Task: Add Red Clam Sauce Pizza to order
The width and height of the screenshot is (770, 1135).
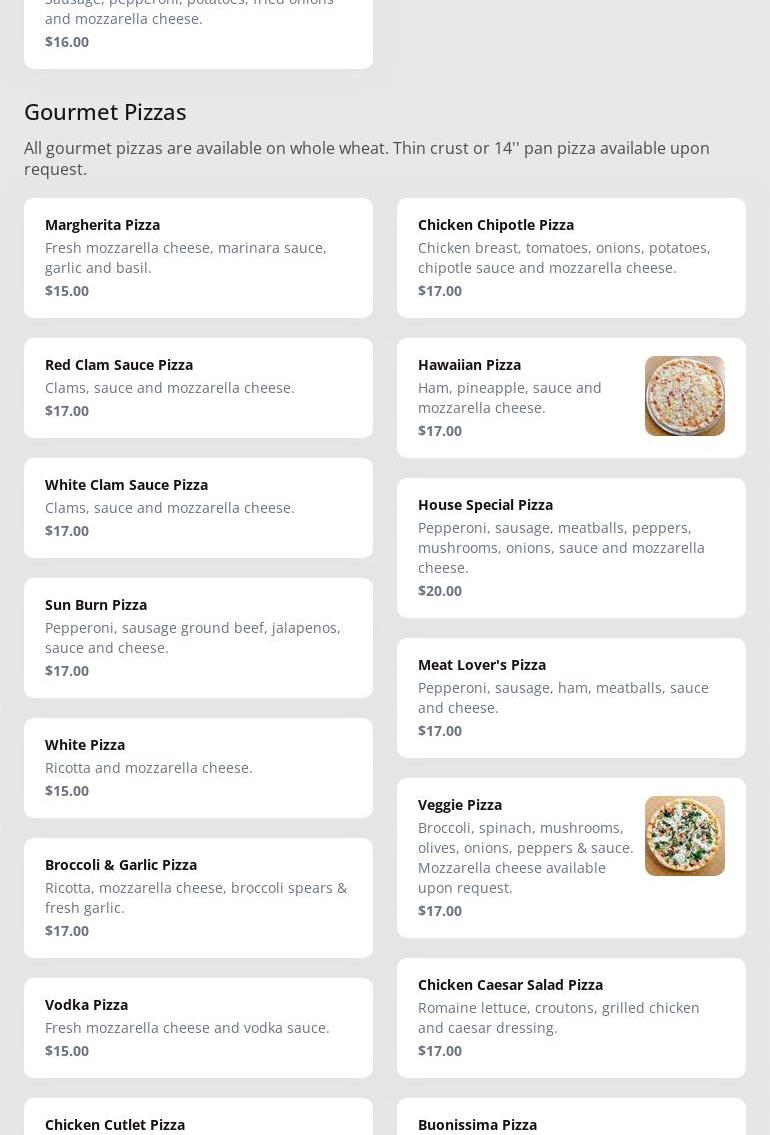Action: (x=198, y=388)
